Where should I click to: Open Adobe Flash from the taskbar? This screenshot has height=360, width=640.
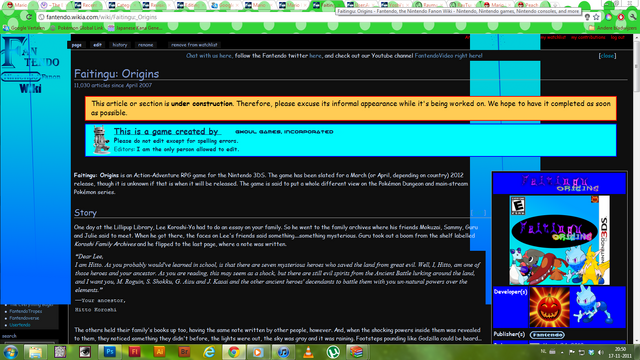click(134, 352)
